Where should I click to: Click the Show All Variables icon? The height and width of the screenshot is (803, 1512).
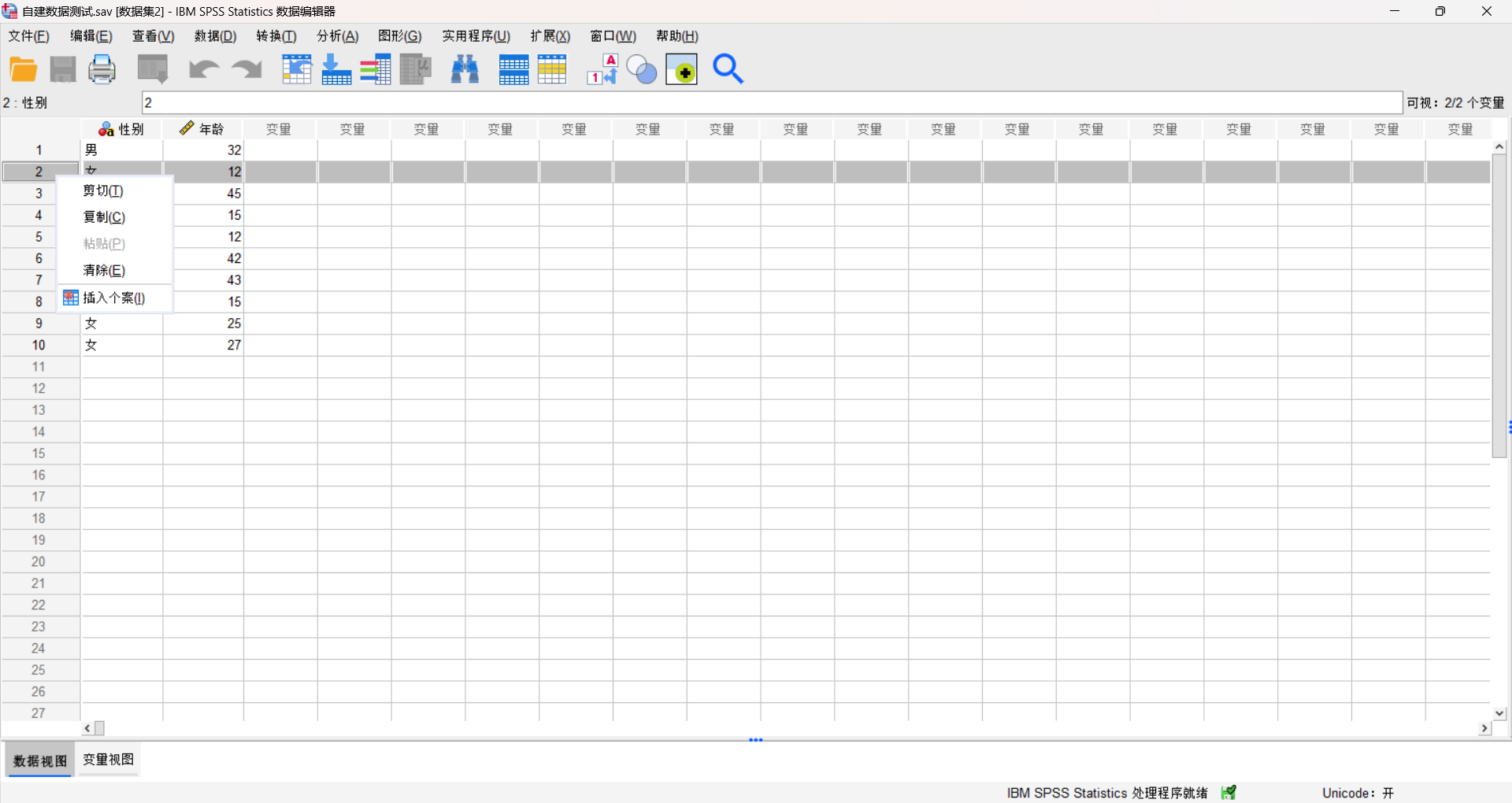click(x=682, y=69)
